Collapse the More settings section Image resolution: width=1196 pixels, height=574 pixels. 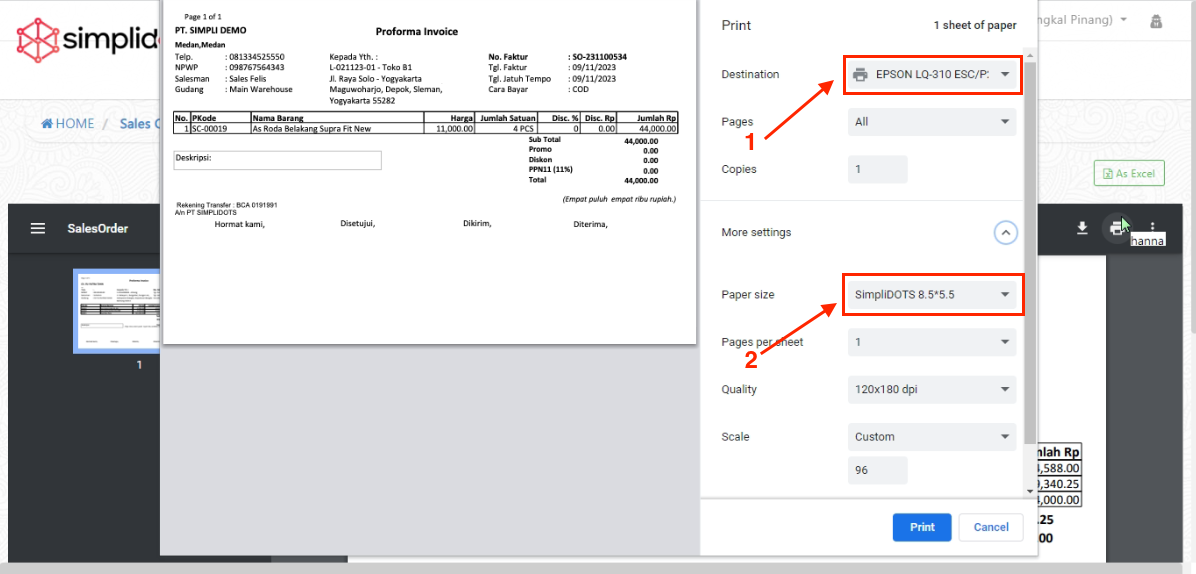click(1006, 233)
